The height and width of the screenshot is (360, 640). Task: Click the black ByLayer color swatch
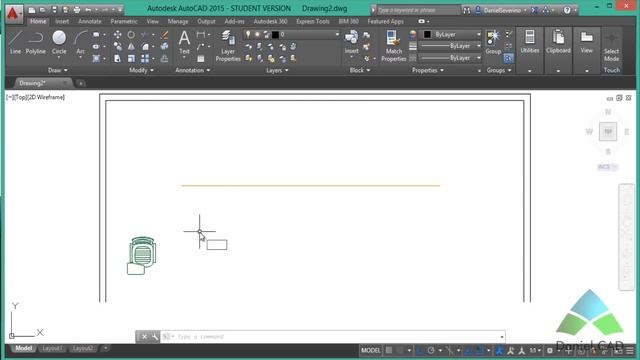427,35
